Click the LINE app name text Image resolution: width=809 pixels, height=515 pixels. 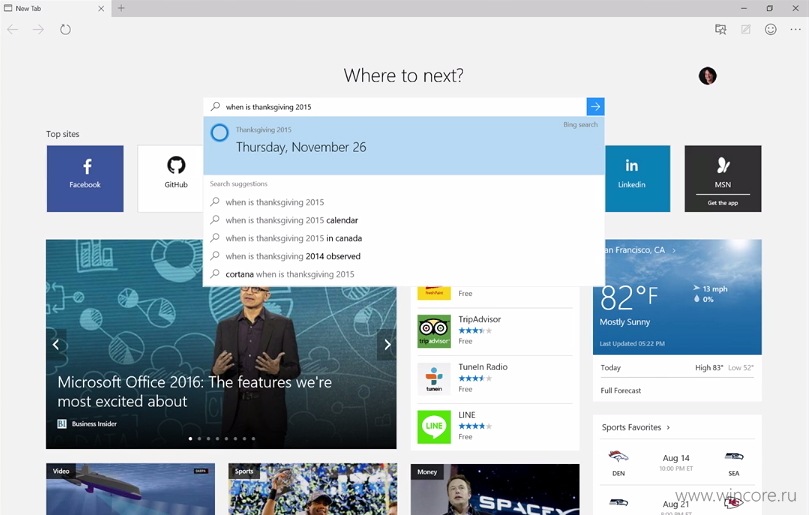[467, 415]
